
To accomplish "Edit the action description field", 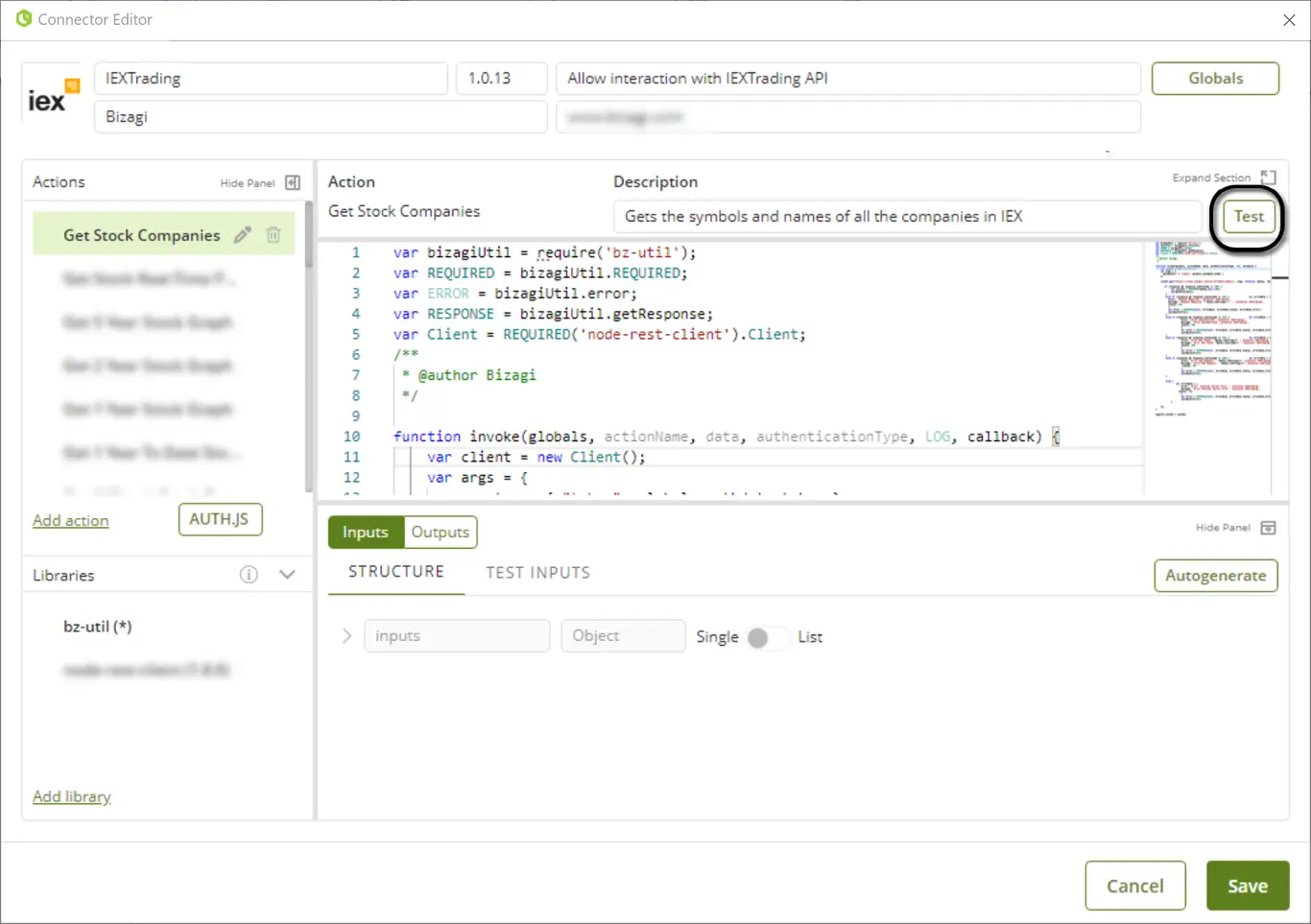I will (x=907, y=217).
